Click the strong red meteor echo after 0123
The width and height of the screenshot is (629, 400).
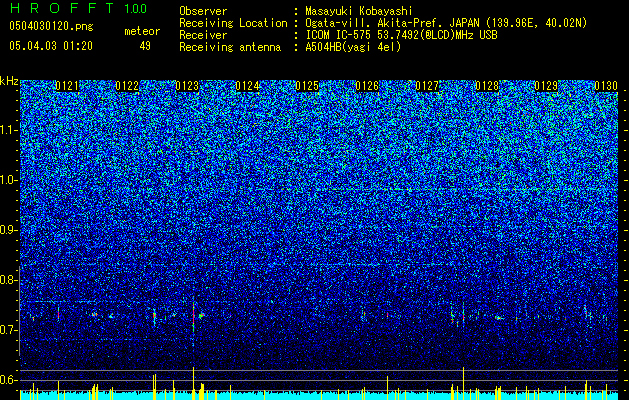[193, 315]
